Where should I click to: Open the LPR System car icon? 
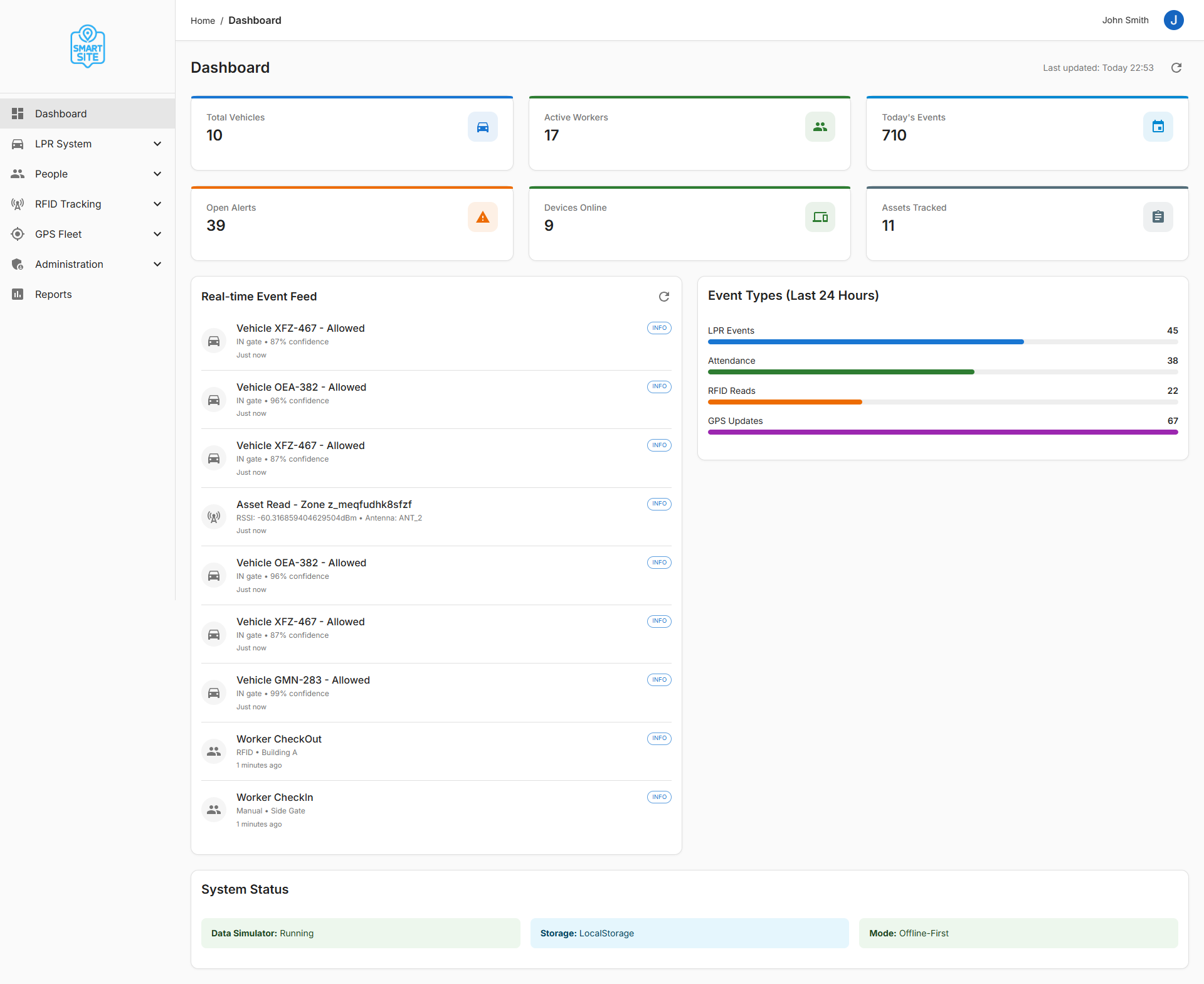tap(18, 144)
